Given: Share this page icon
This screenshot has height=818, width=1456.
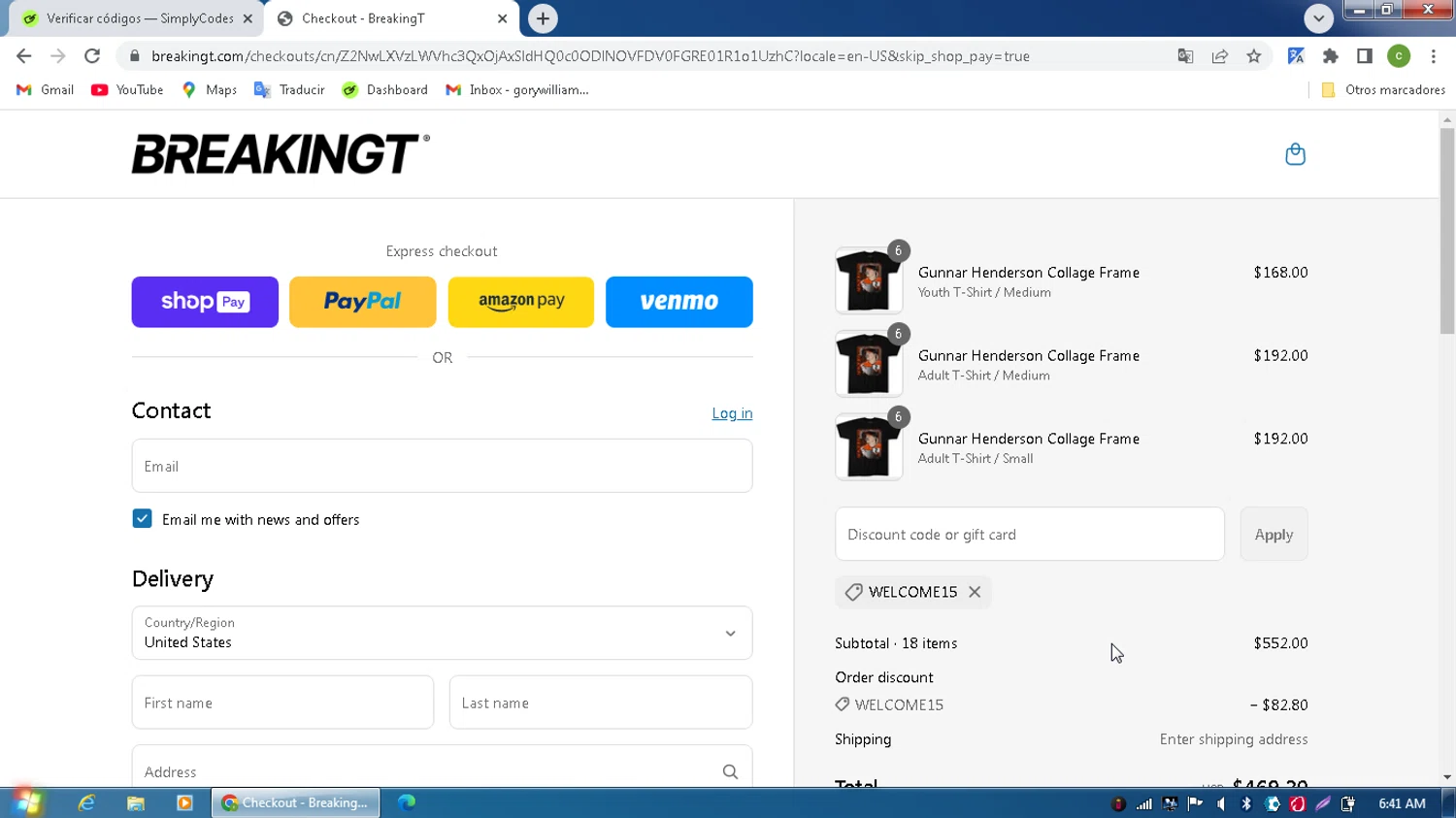Looking at the screenshot, I should click(1220, 56).
